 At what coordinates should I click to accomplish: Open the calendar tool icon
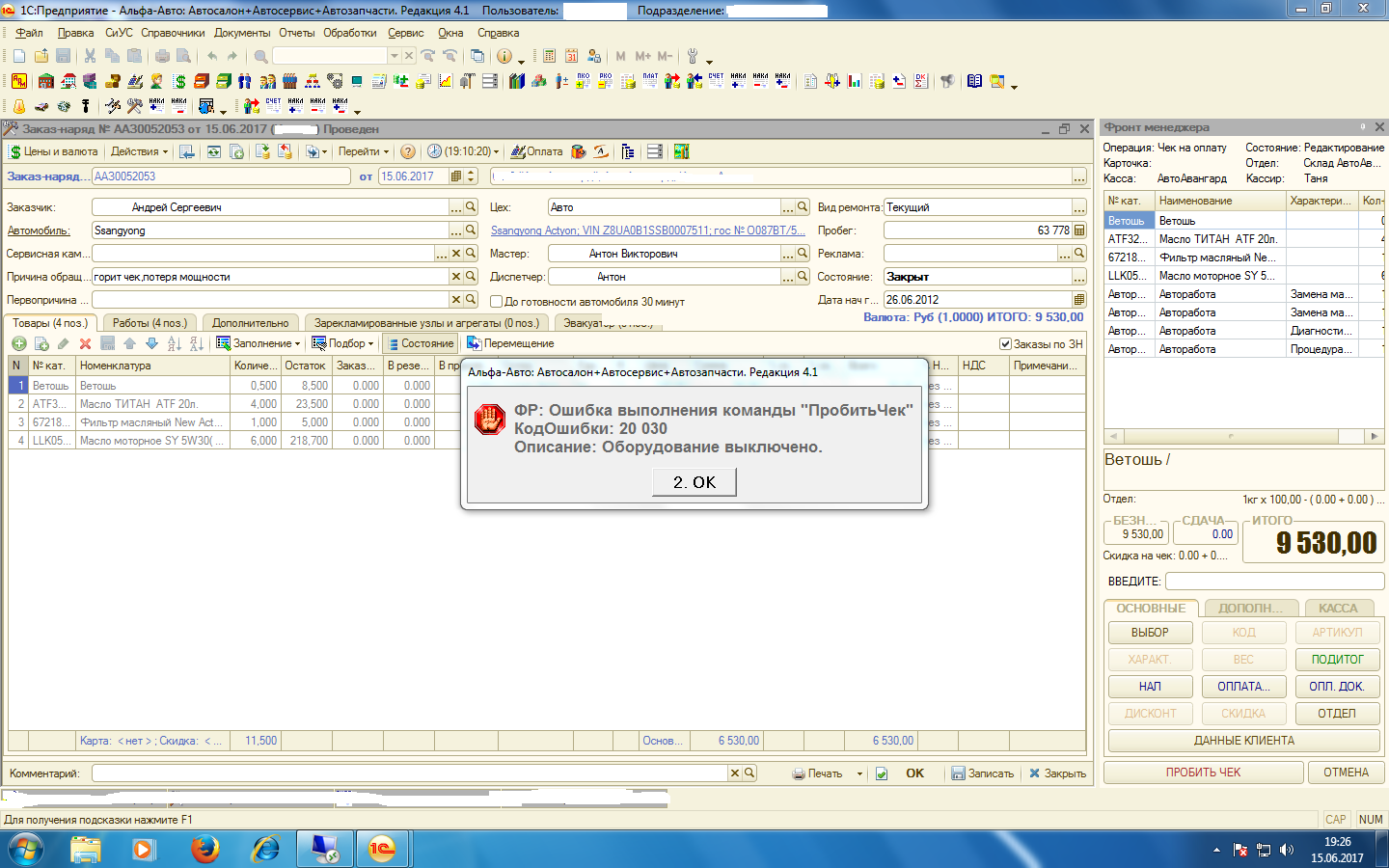click(x=571, y=56)
